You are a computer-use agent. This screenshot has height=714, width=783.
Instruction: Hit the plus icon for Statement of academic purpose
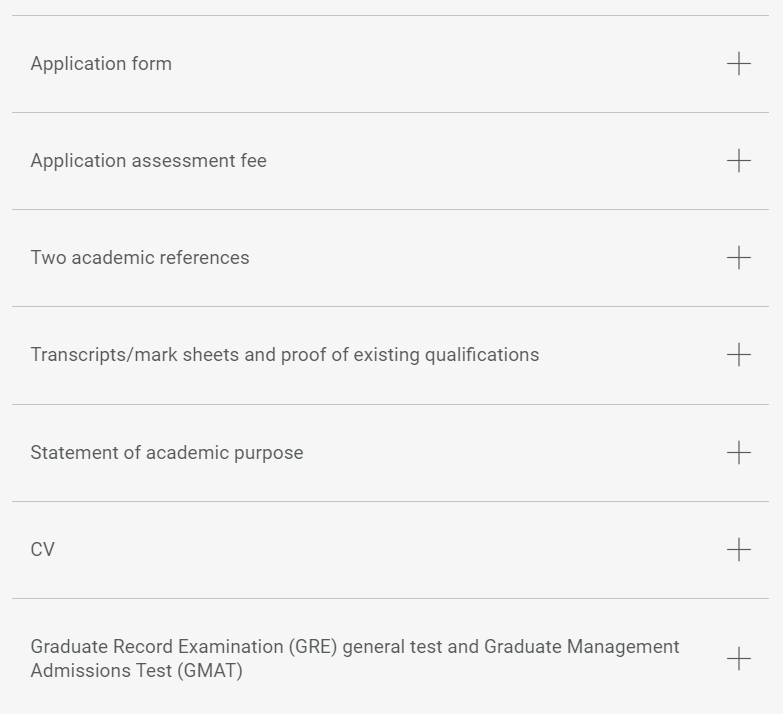pos(738,453)
